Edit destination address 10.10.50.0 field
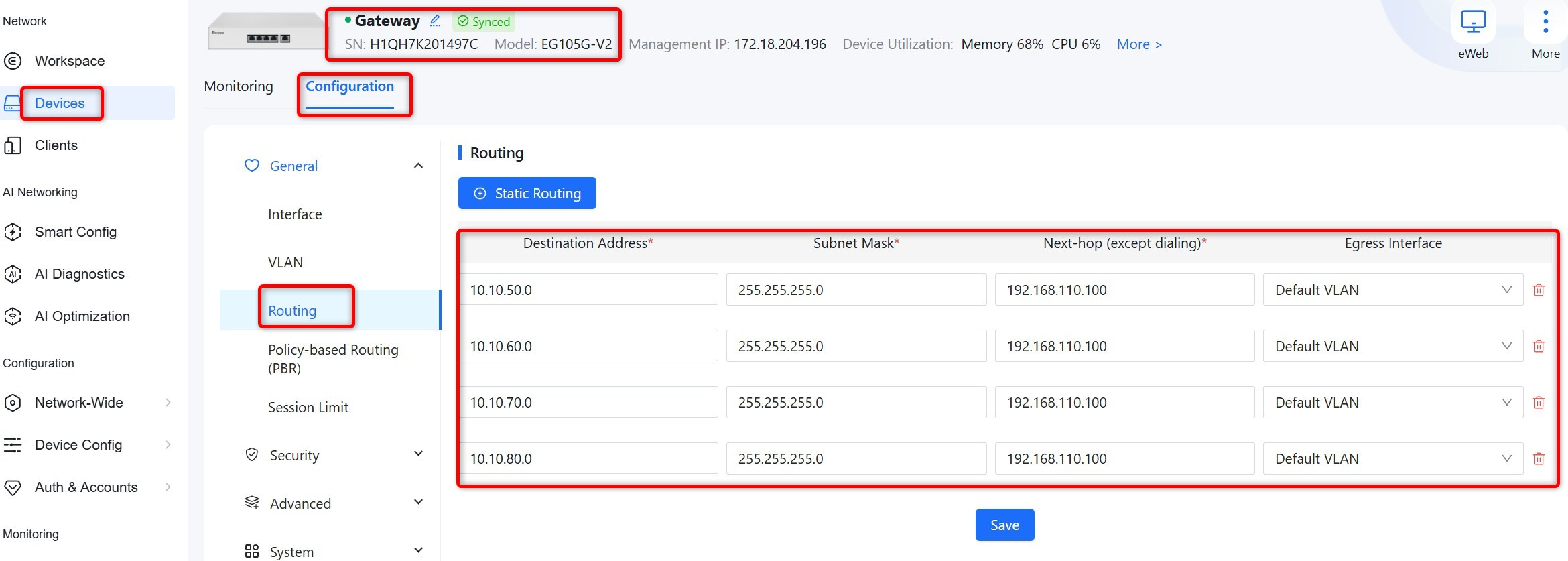Image resolution: width=1568 pixels, height=561 pixels. [x=588, y=290]
